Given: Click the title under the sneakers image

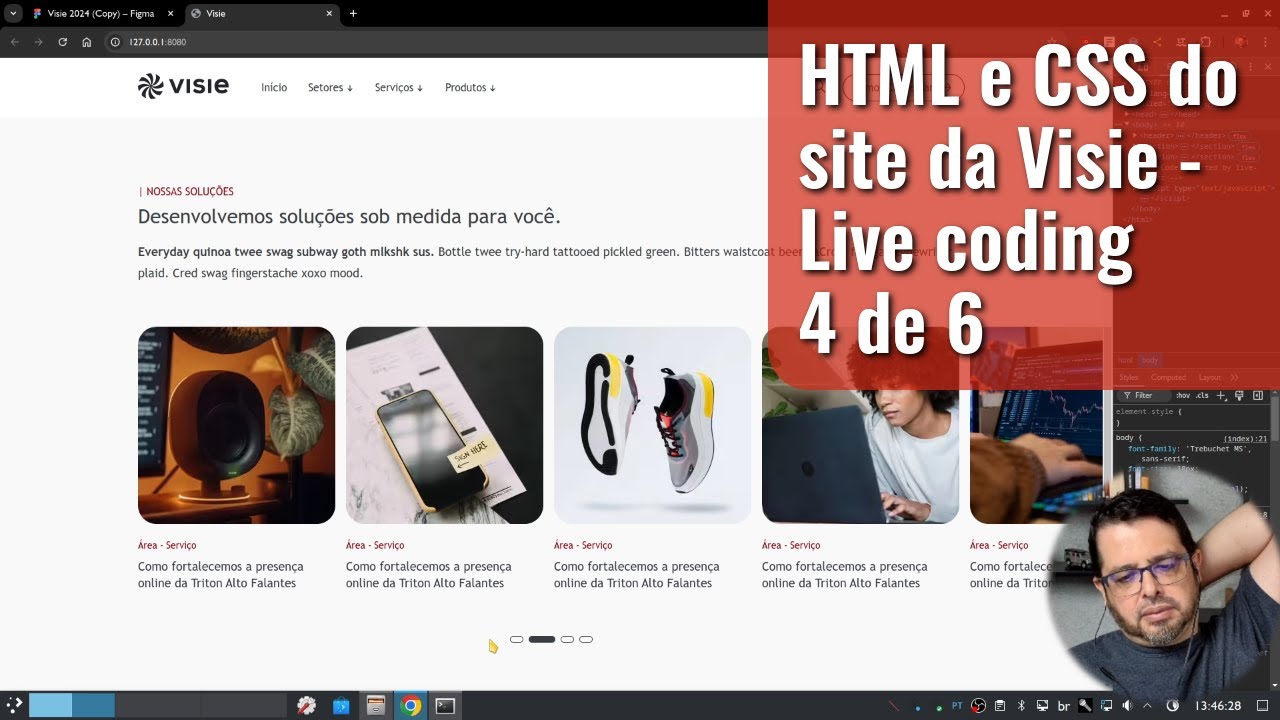Looking at the screenshot, I should (x=637, y=575).
